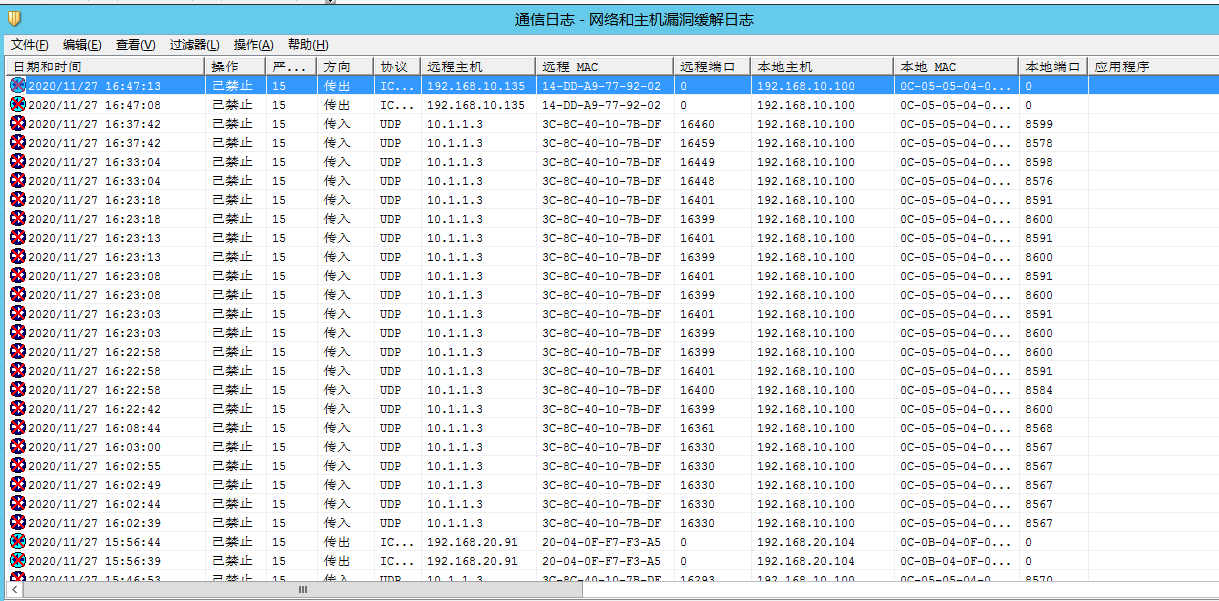The image size is (1219, 601).
Task: Open the 帮助(H) menu
Action: [307, 45]
